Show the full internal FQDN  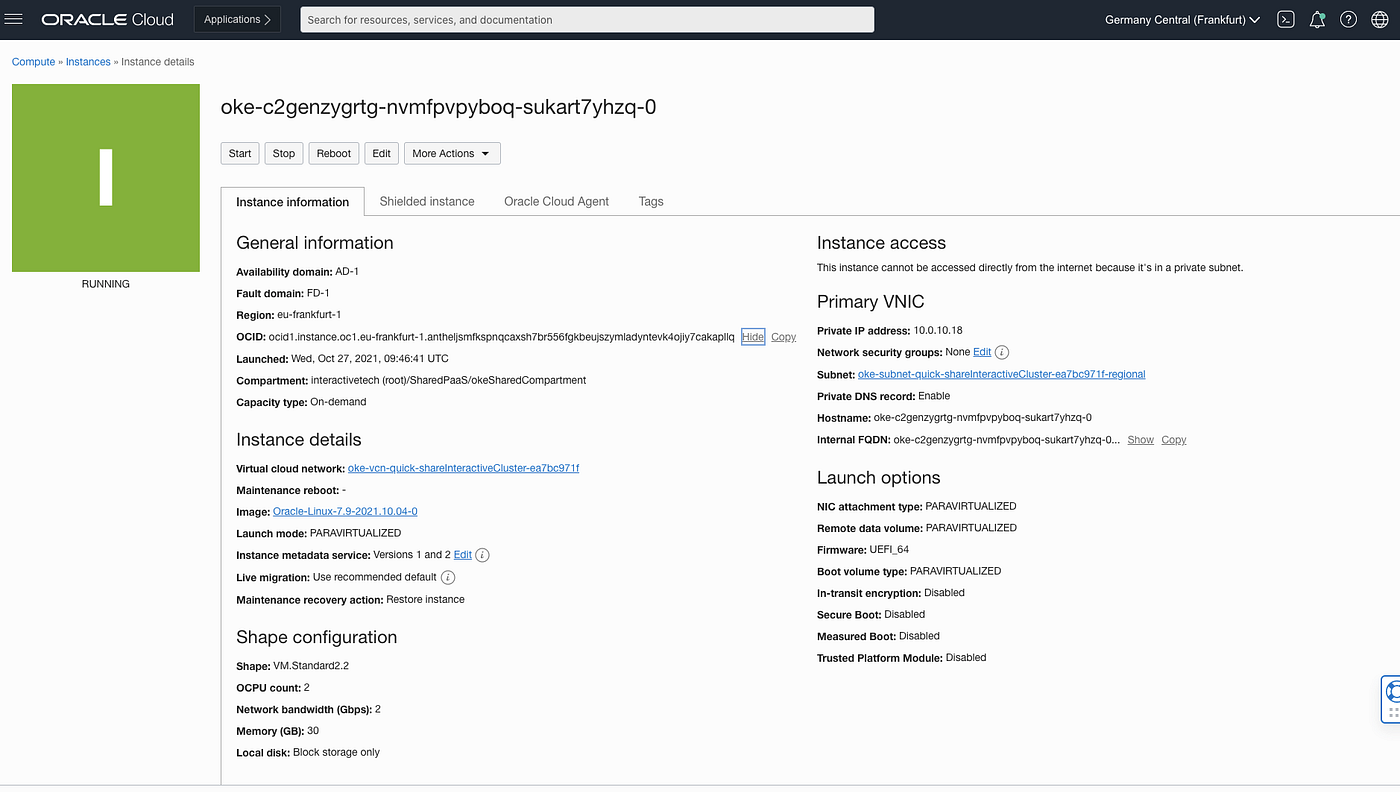click(1141, 440)
